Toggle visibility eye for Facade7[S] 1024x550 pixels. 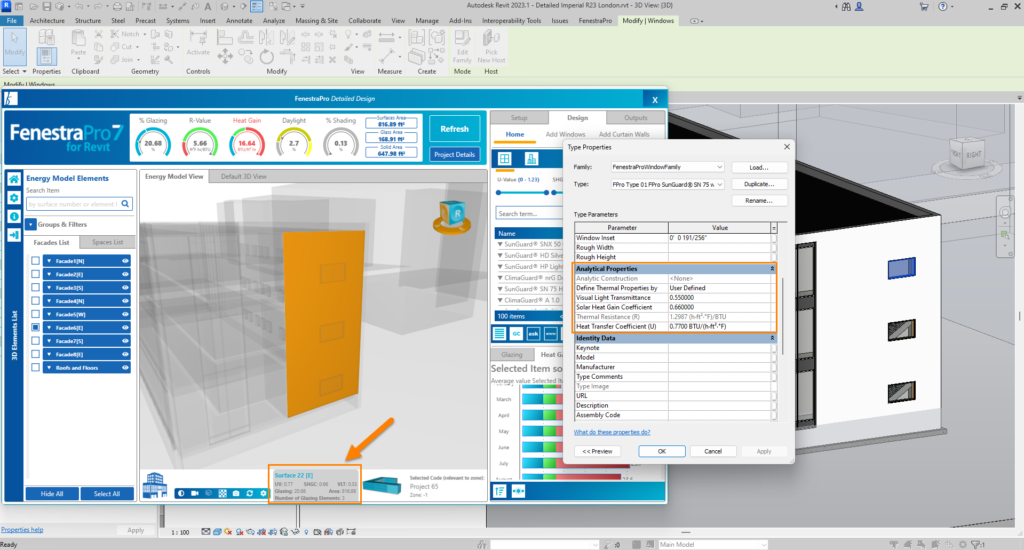(125, 341)
